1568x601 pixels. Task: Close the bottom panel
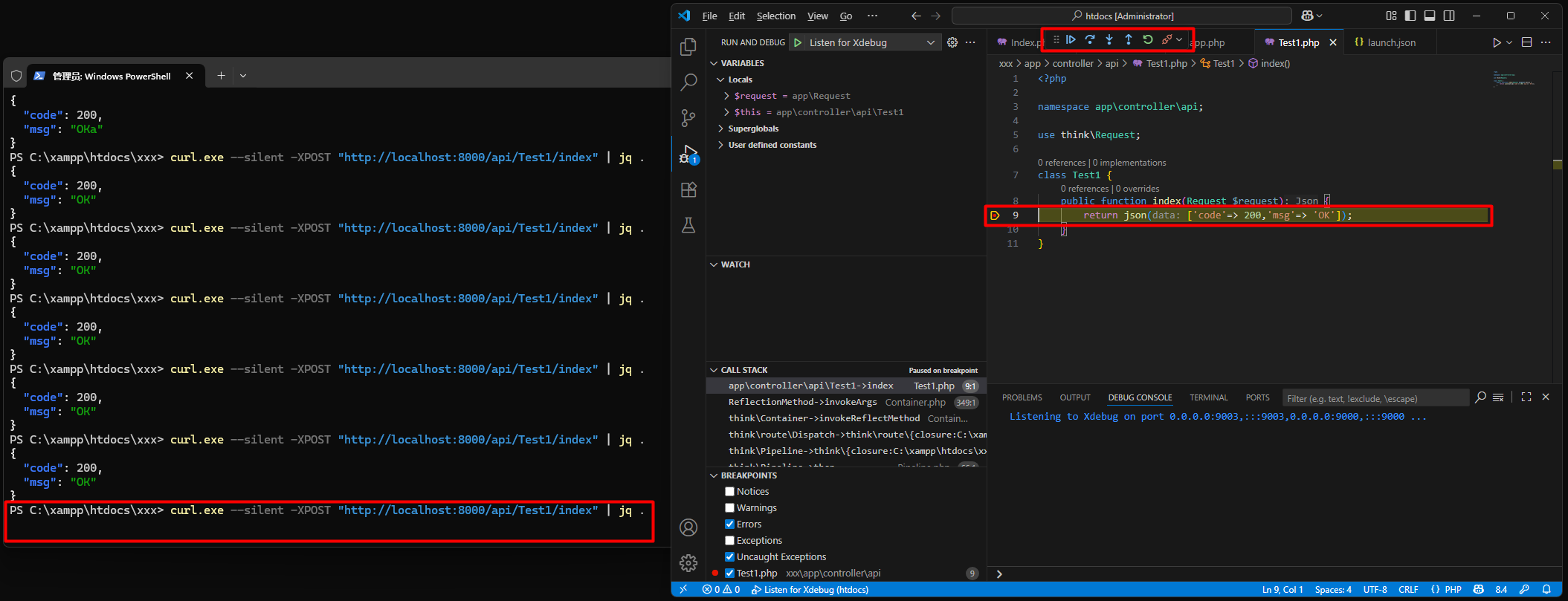click(1546, 397)
